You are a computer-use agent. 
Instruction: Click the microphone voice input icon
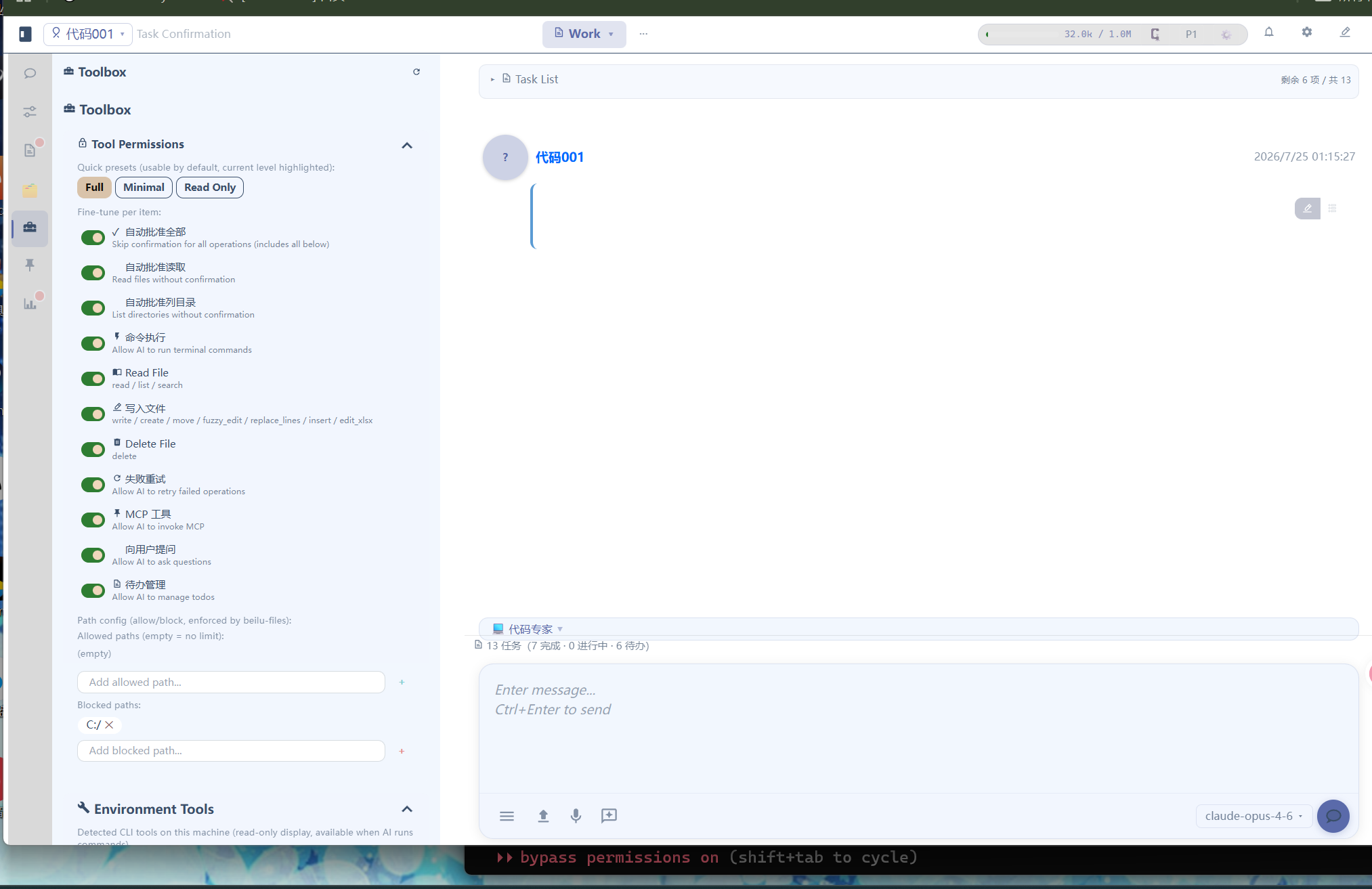576,816
